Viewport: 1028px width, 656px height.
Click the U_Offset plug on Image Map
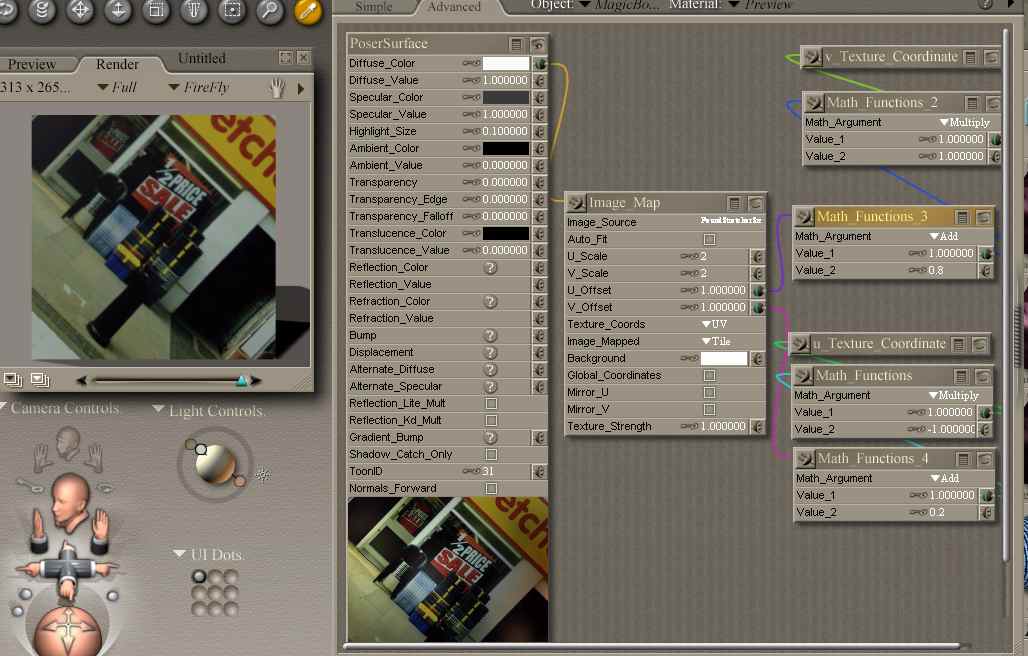[x=758, y=290]
